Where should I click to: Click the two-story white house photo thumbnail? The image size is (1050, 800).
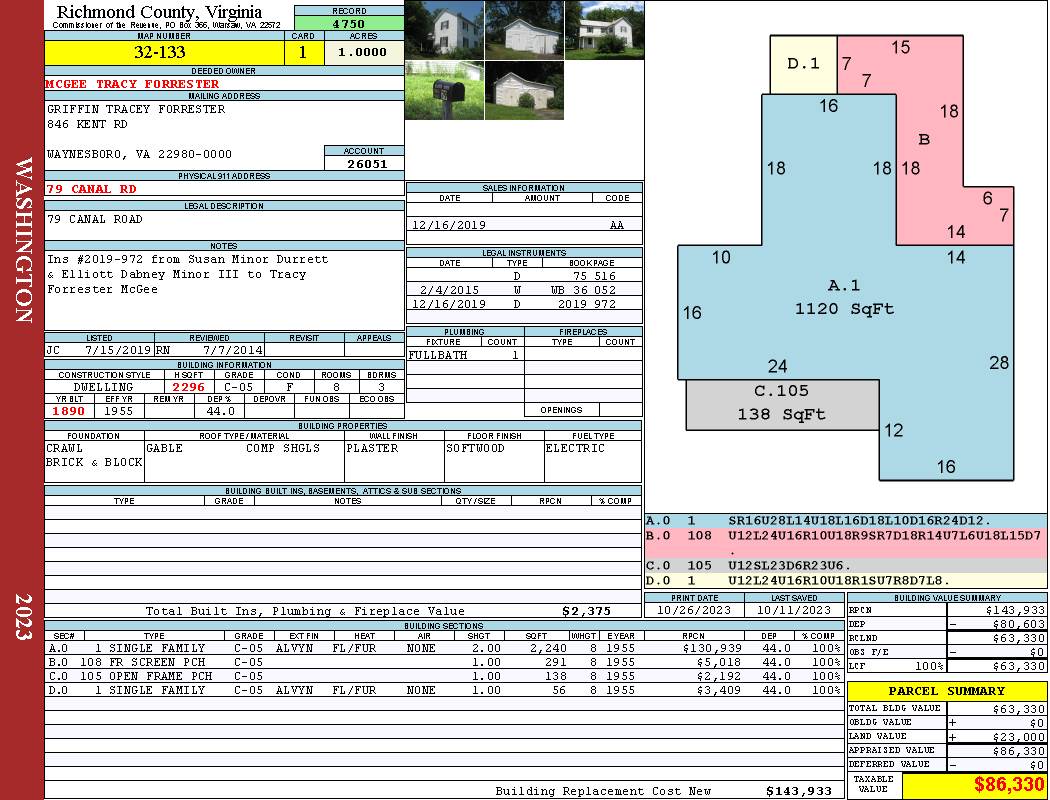(x=445, y=30)
